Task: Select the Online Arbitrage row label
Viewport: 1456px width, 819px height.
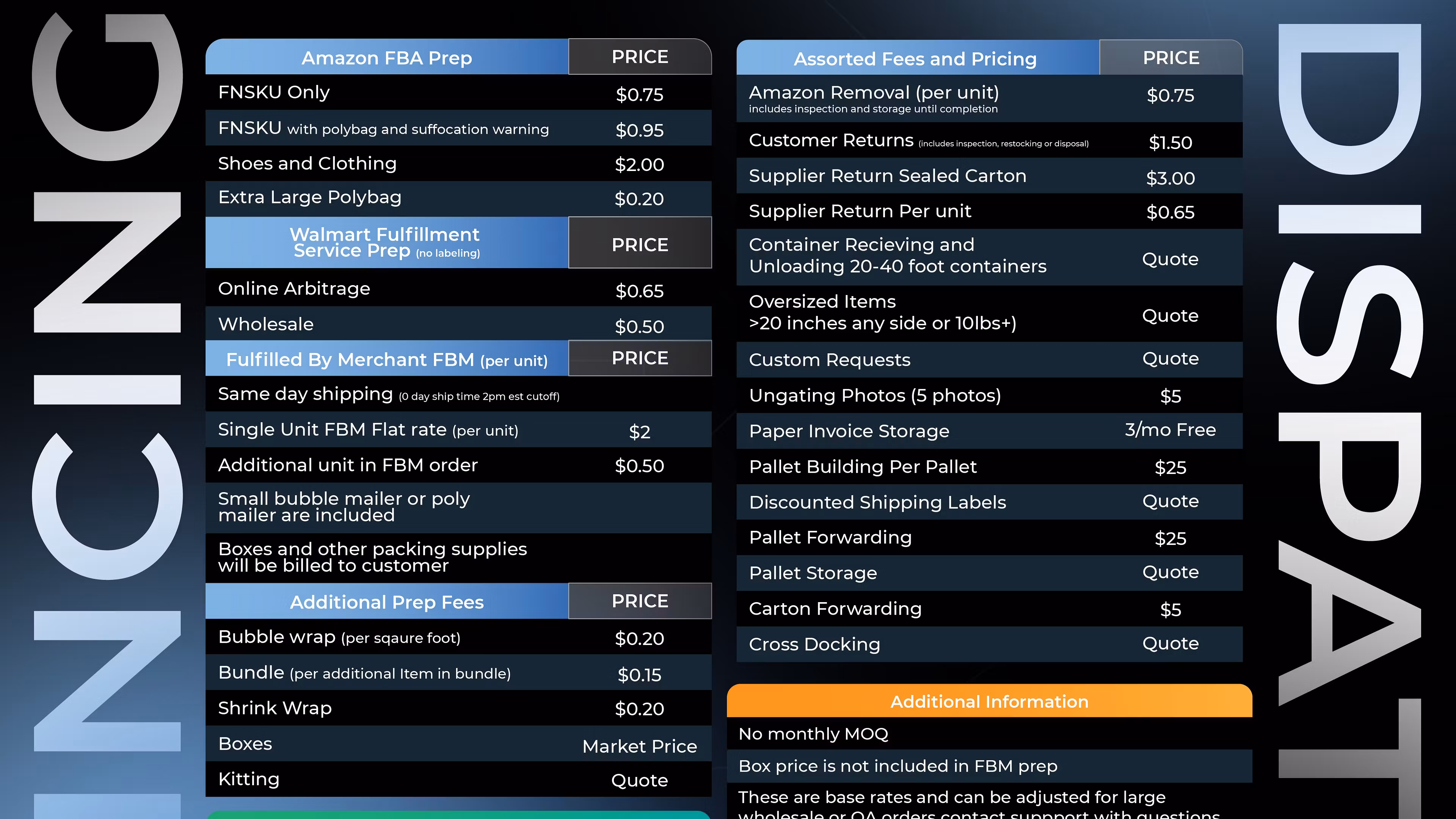Action: 294,289
